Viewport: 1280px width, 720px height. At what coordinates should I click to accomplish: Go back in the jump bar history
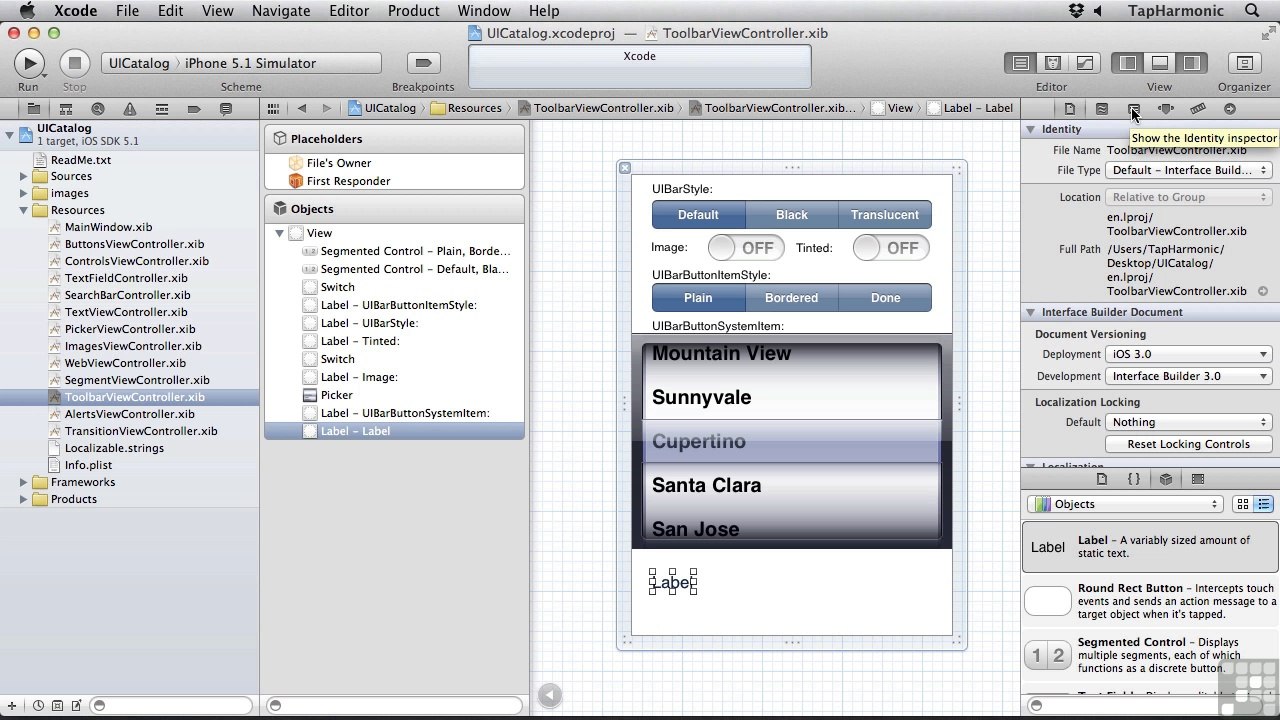tap(301, 108)
